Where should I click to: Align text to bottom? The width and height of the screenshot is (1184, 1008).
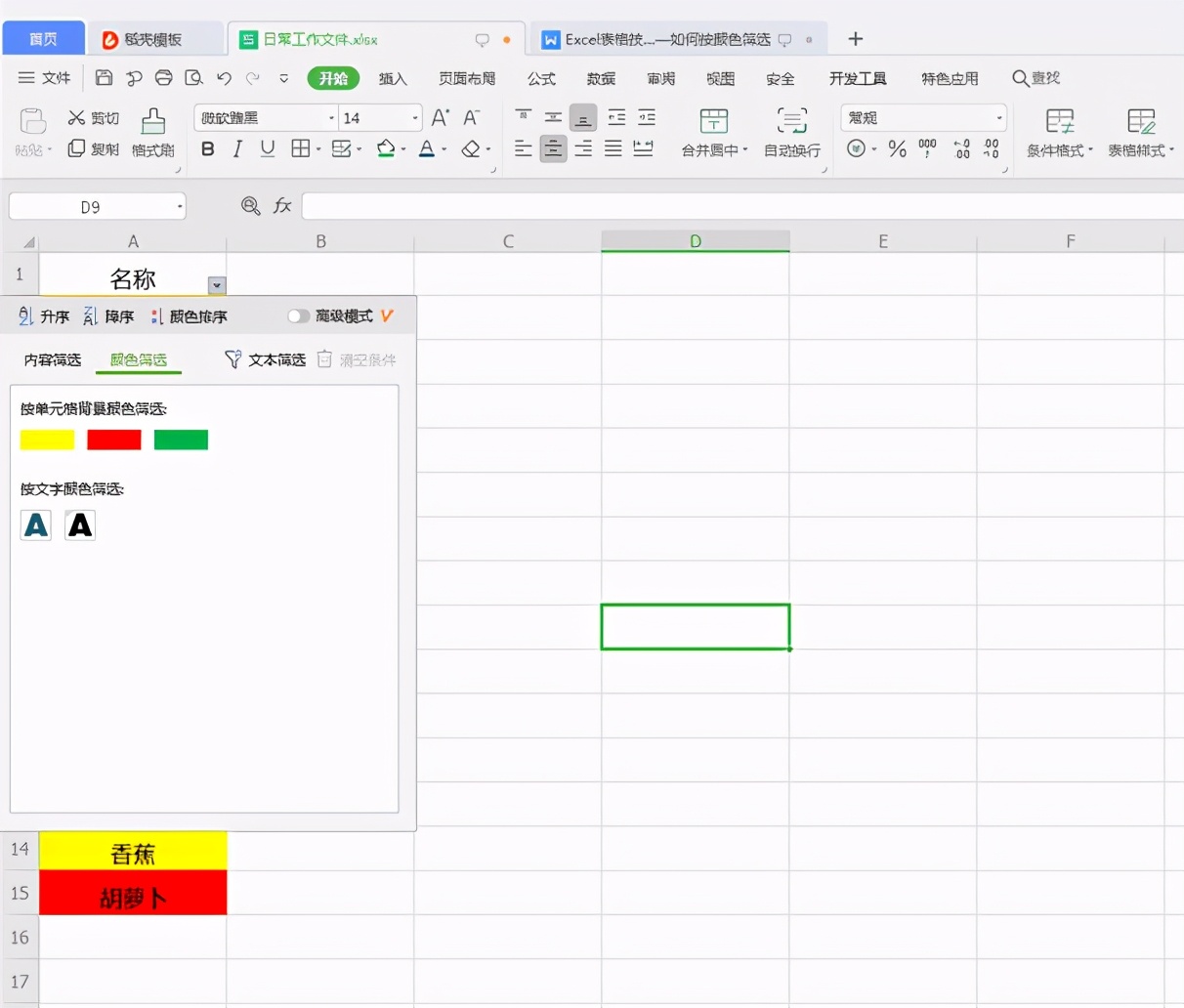tap(583, 118)
